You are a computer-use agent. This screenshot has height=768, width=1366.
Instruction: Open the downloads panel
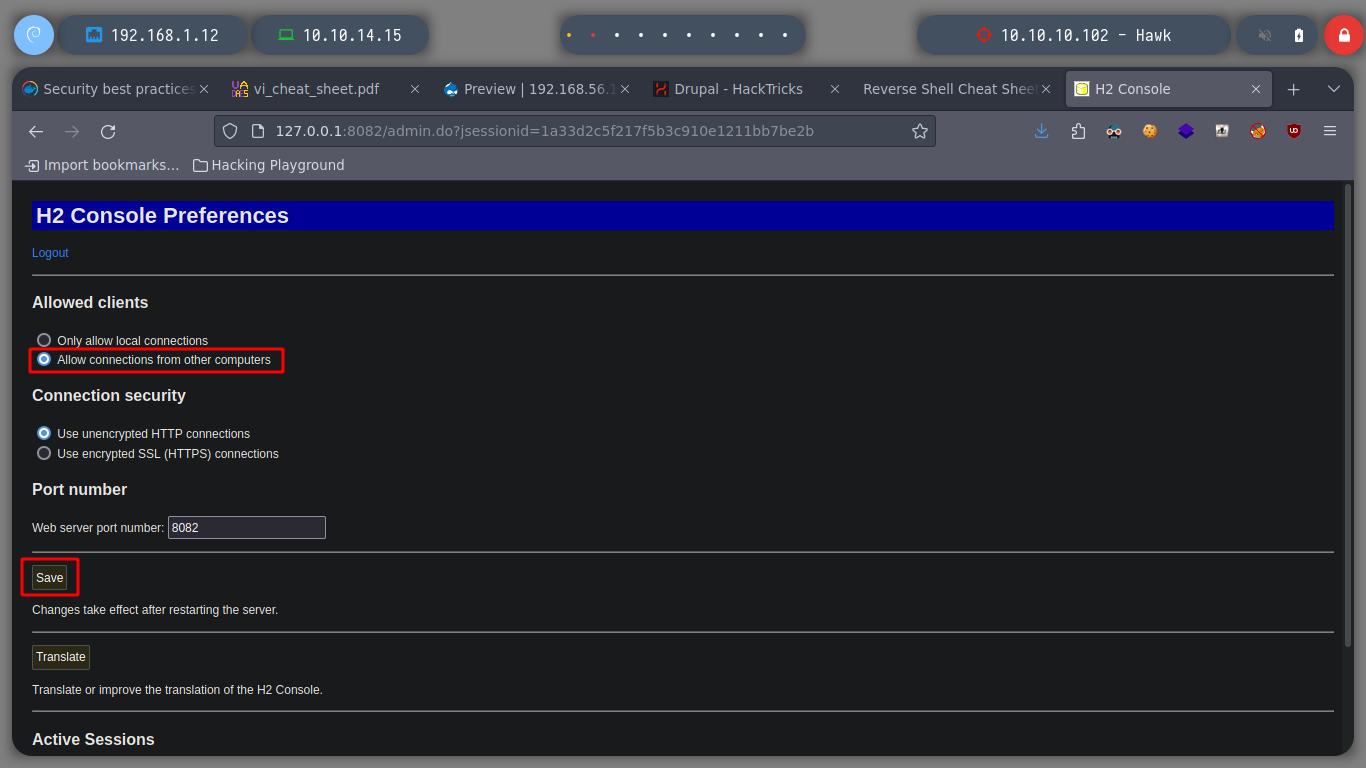[x=1042, y=131]
